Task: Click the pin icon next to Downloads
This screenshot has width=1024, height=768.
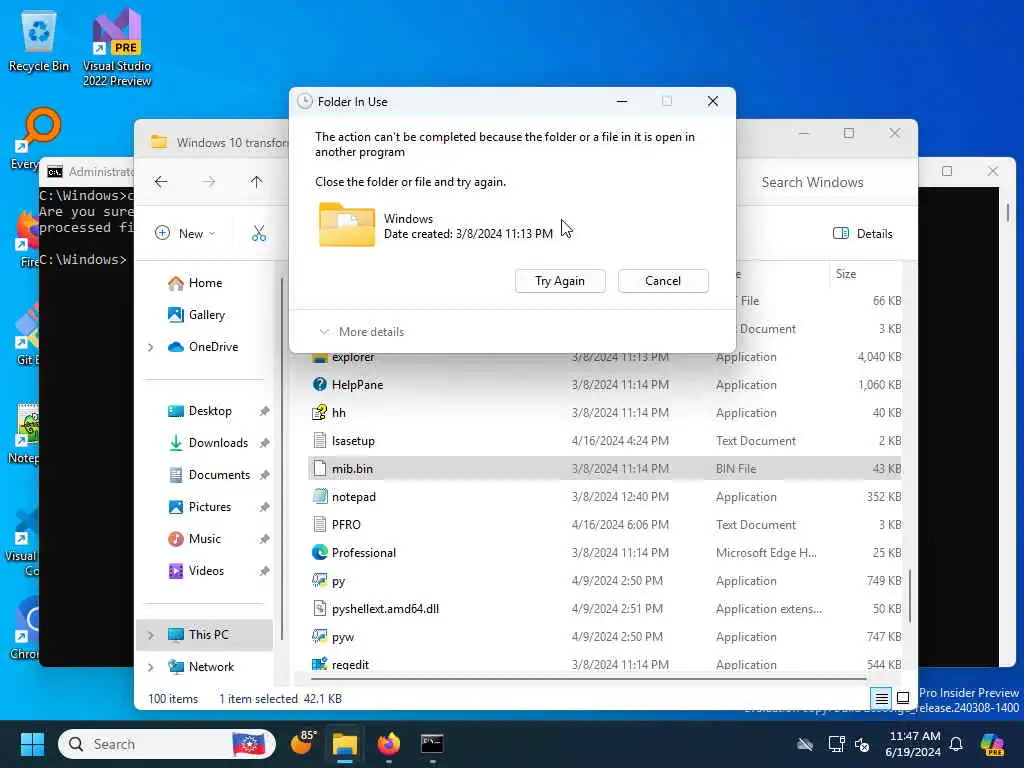Action: (x=264, y=443)
